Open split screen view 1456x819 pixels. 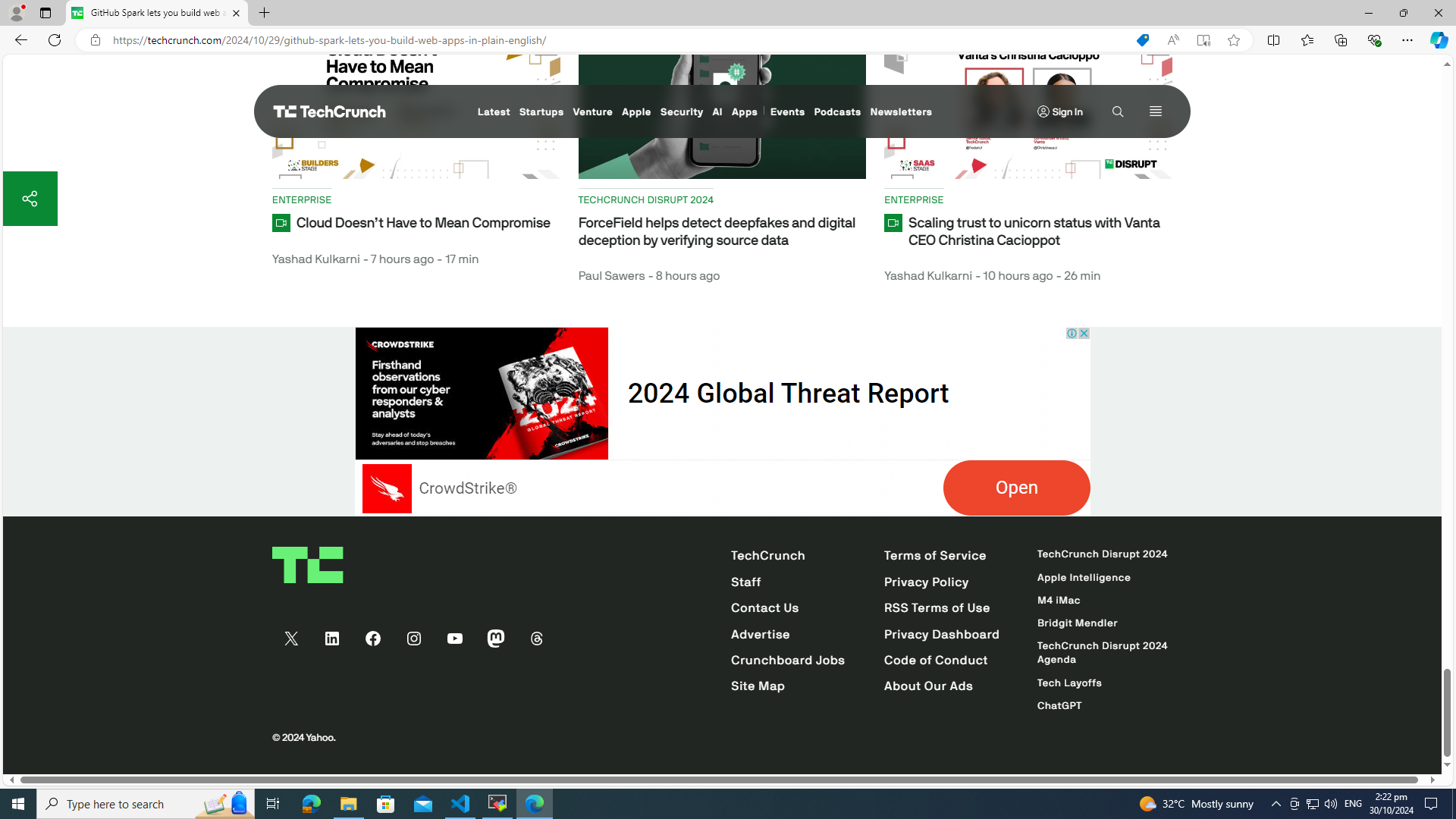pyautogui.click(x=1274, y=40)
